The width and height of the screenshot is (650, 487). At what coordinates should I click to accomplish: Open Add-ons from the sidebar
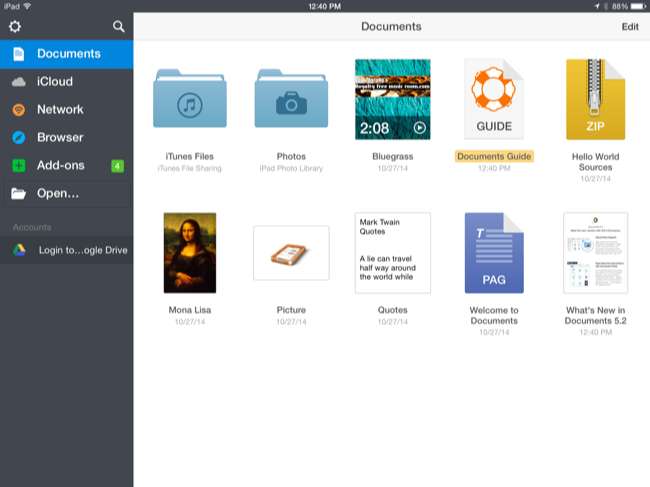(x=60, y=165)
